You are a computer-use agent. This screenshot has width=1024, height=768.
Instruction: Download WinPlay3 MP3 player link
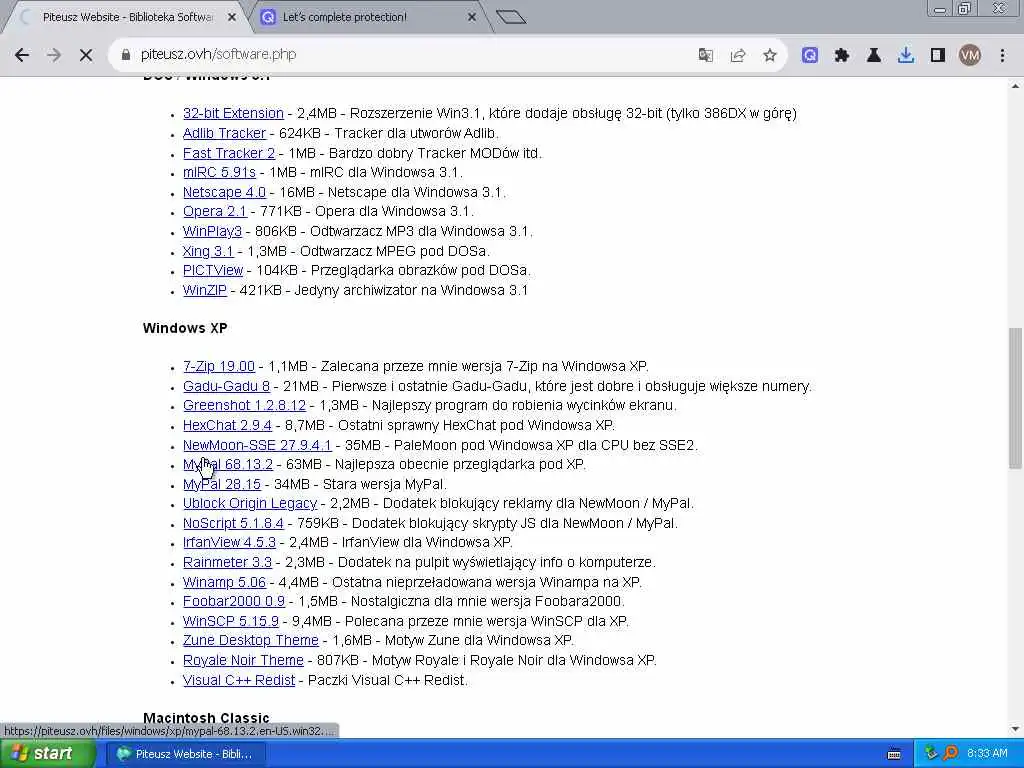point(212,231)
